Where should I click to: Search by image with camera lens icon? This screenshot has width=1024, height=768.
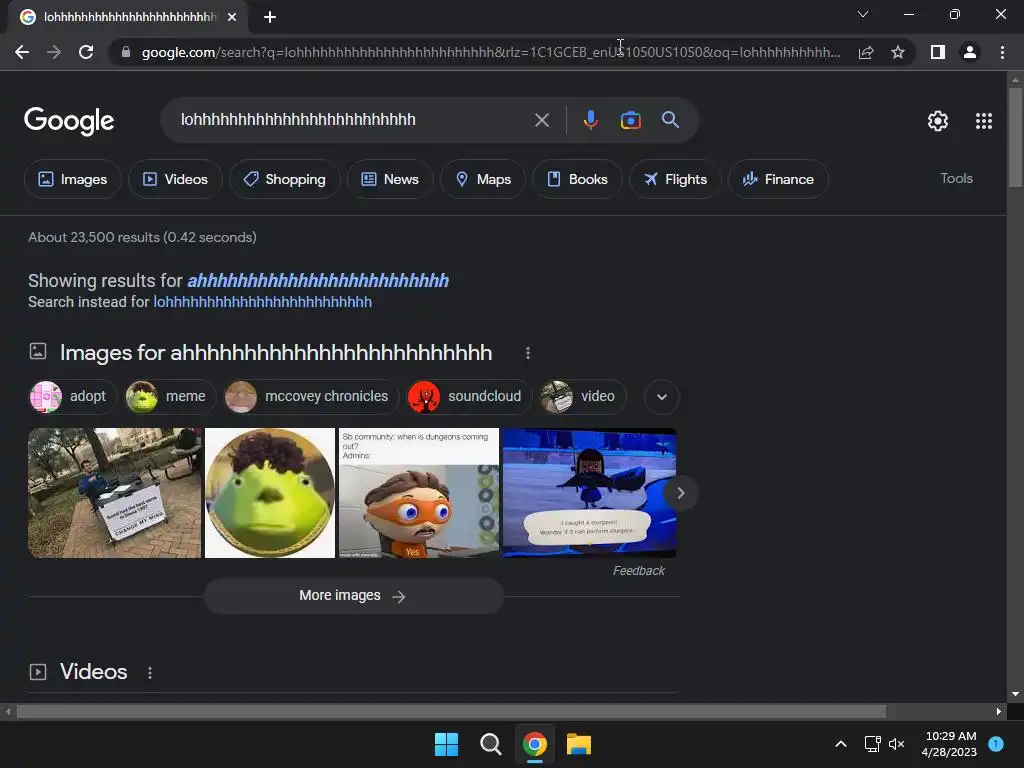tap(630, 120)
